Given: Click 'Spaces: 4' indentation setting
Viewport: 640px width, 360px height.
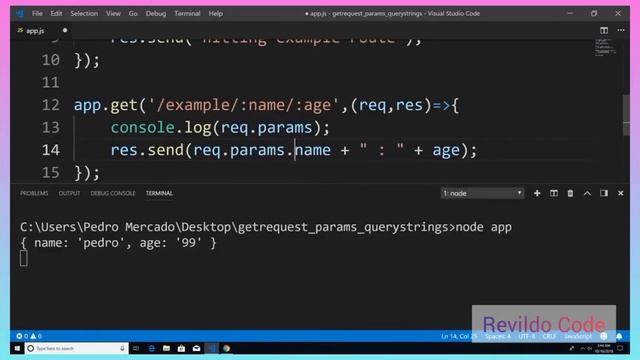Looking at the screenshot, I should tap(498, 336).
